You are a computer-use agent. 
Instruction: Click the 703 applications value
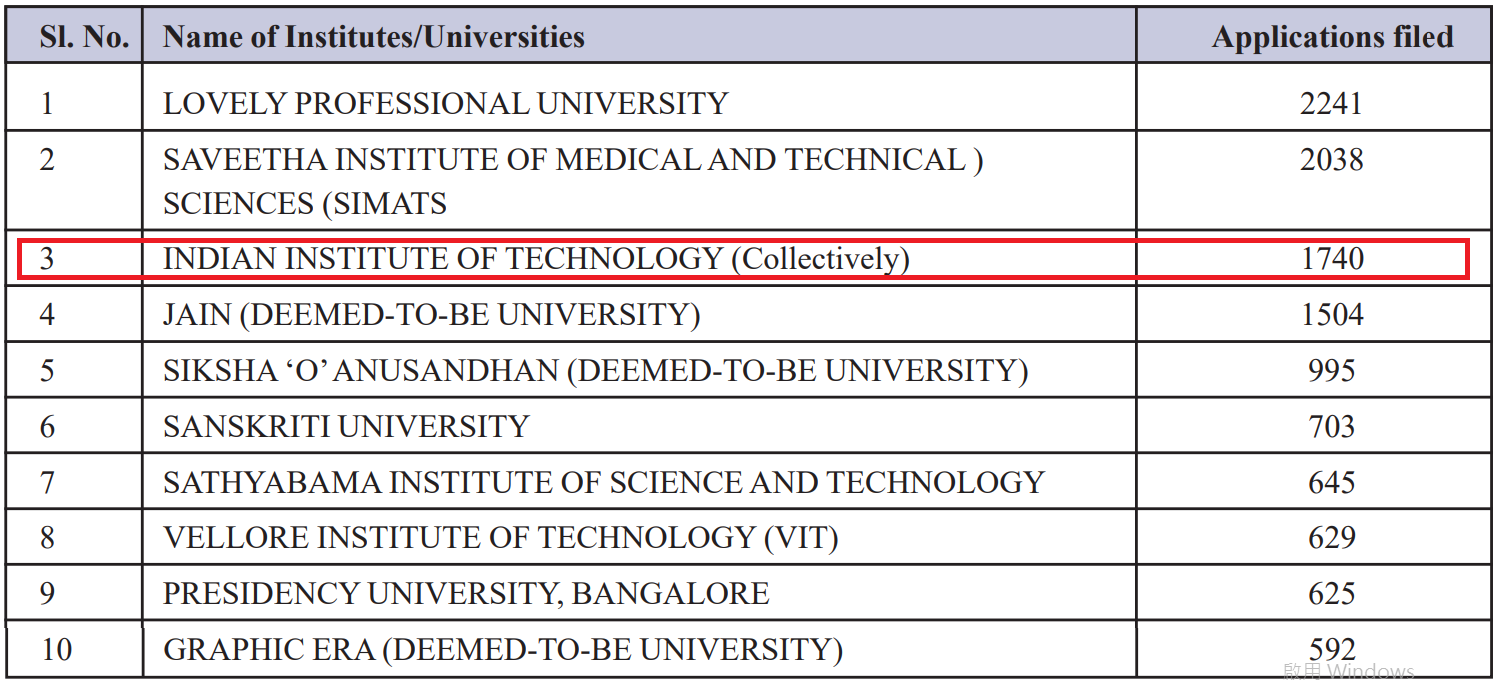pyautogui.click(x=1331, y=427)
